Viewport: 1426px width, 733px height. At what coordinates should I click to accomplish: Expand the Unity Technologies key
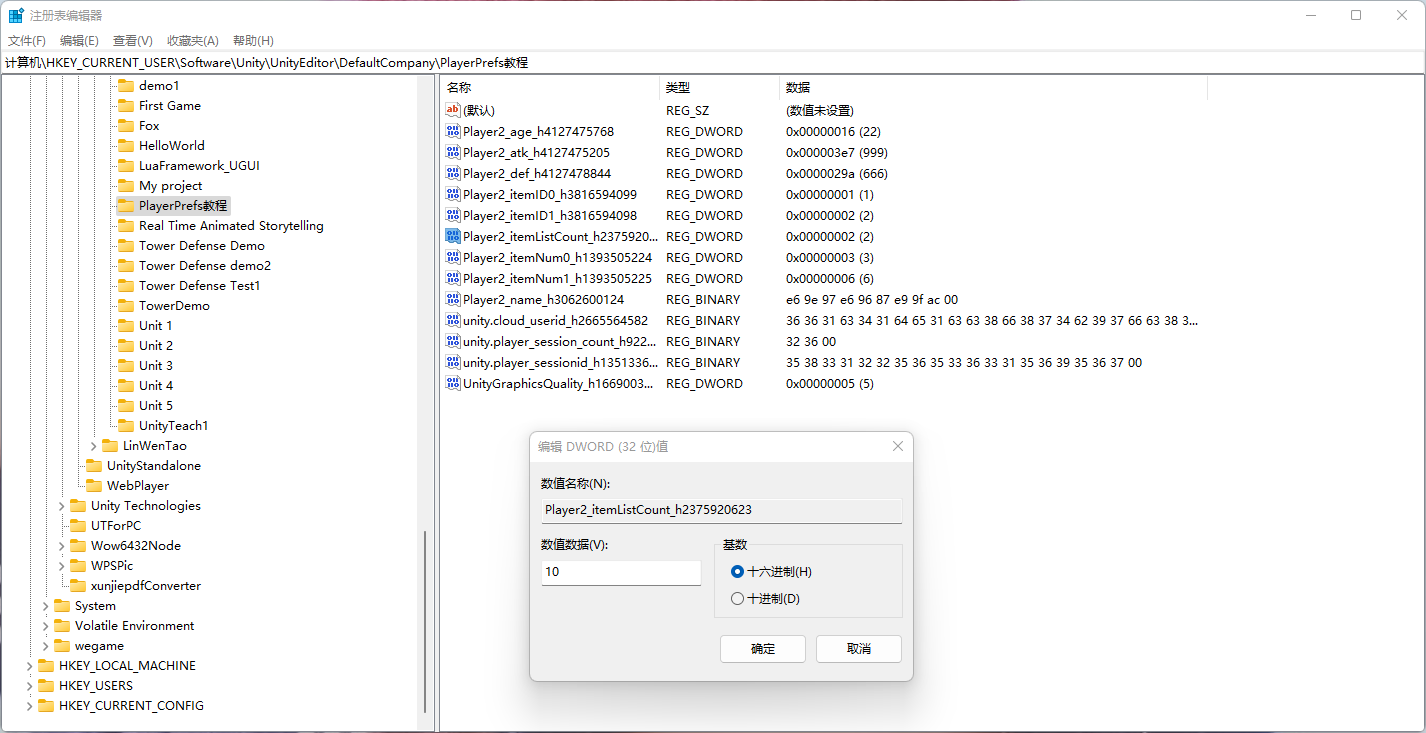(62, 506)
